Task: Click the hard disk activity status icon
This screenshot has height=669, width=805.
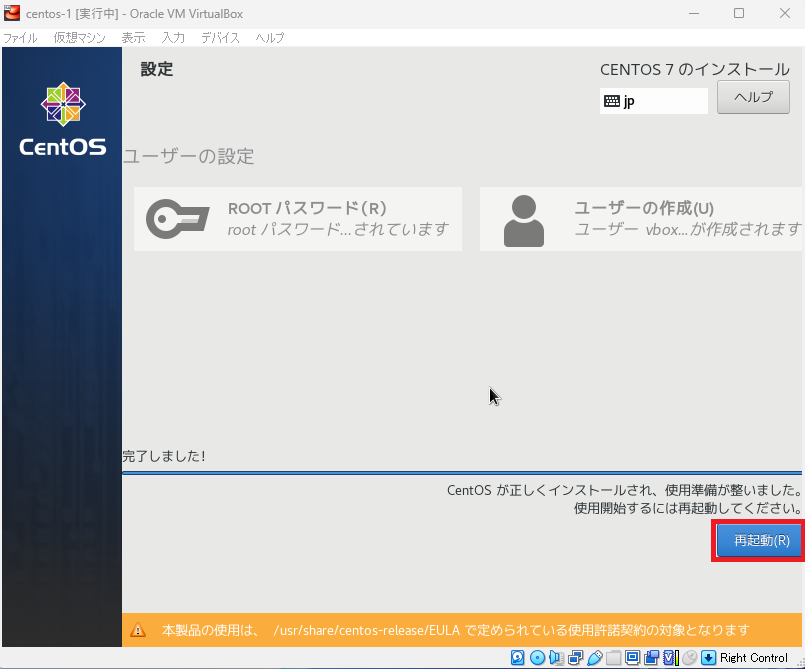Action: point(518,658)
